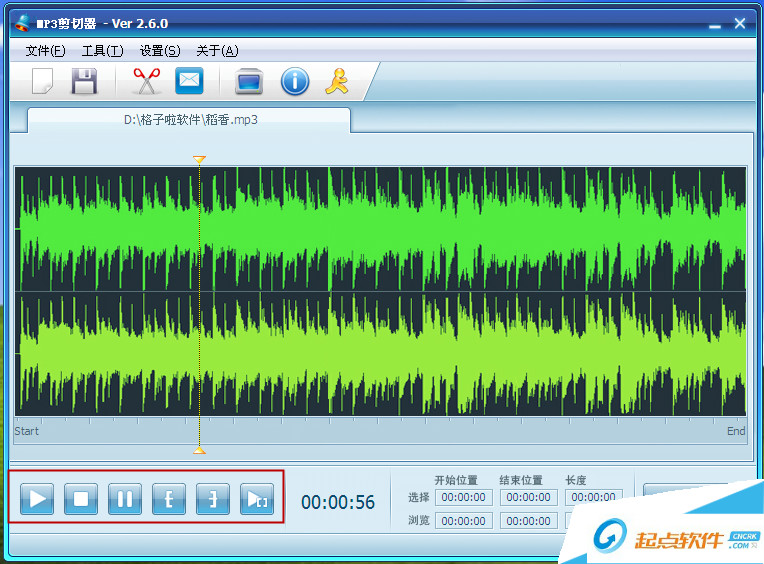Screen dimensions: 764x564
Task: Open the 关于(A) menu
Action: pyautogui.click(x=217, y=51)
